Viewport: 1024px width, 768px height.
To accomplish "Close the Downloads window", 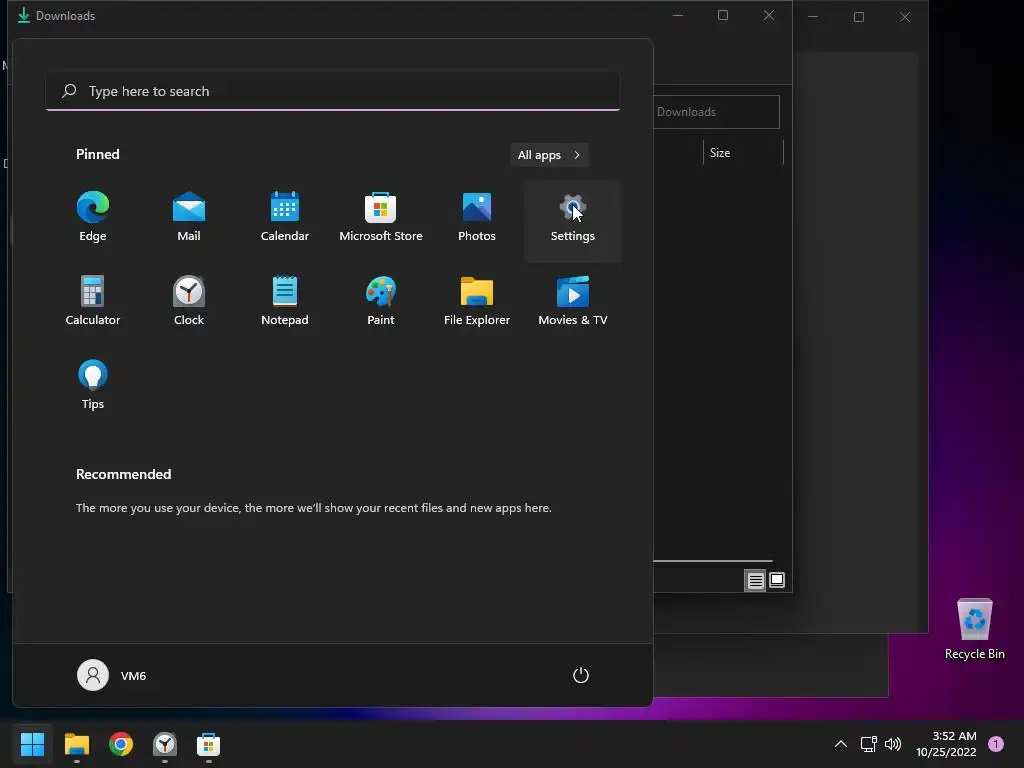I will pos(769,15).
